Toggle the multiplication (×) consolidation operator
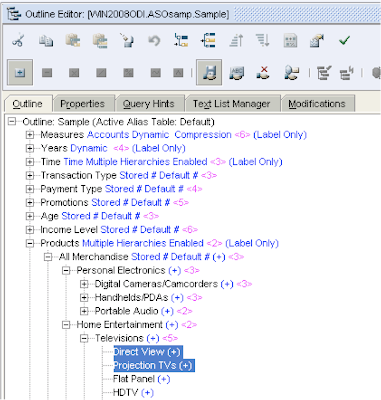Viewport: 381px width, 400px height. click(x=74, y=72)
